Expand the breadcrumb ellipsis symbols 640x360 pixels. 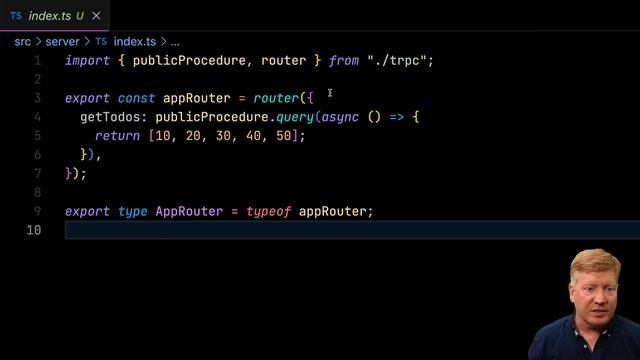pyautogui.click(x=175, y=42)
